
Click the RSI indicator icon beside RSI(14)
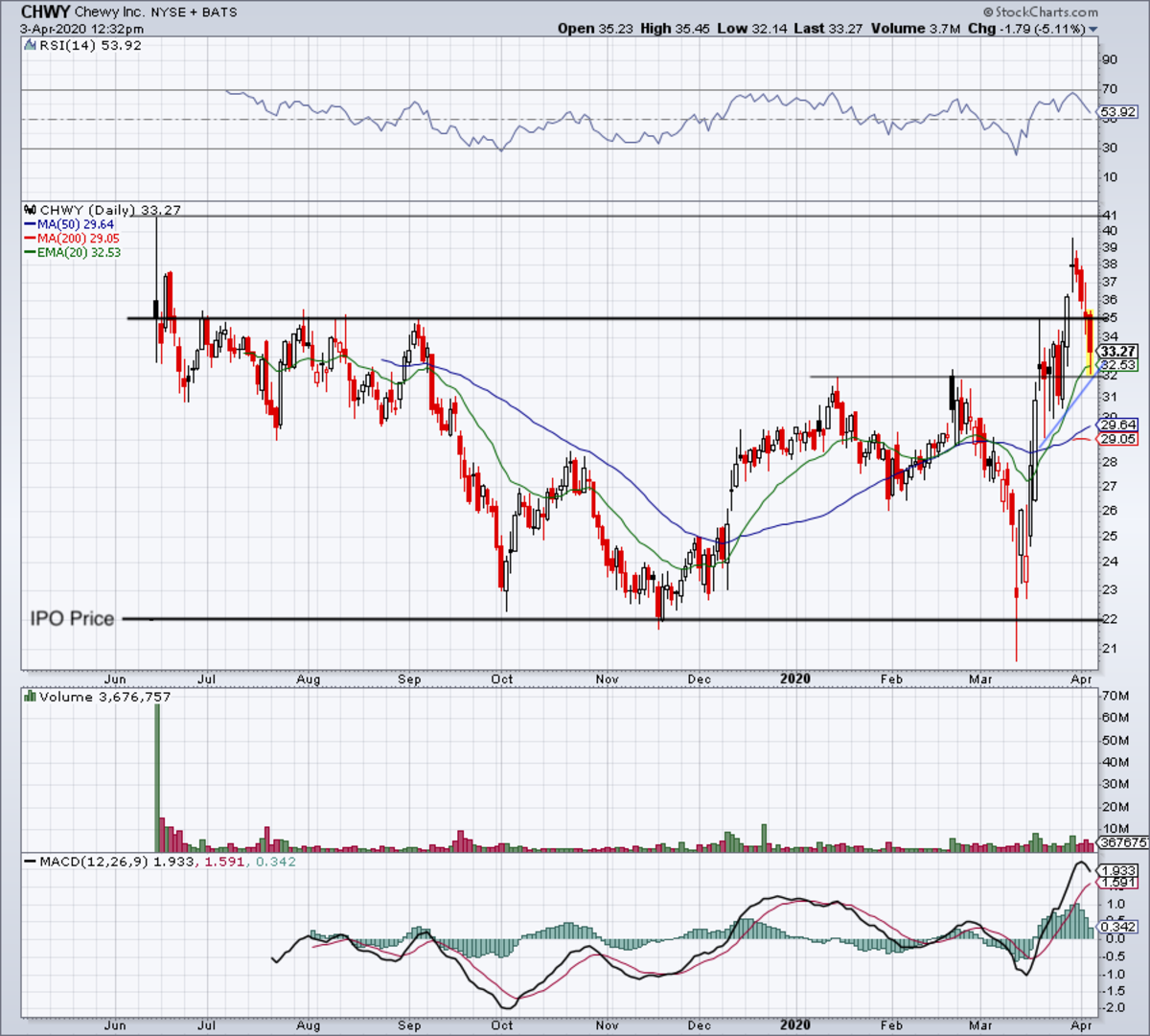31,45
